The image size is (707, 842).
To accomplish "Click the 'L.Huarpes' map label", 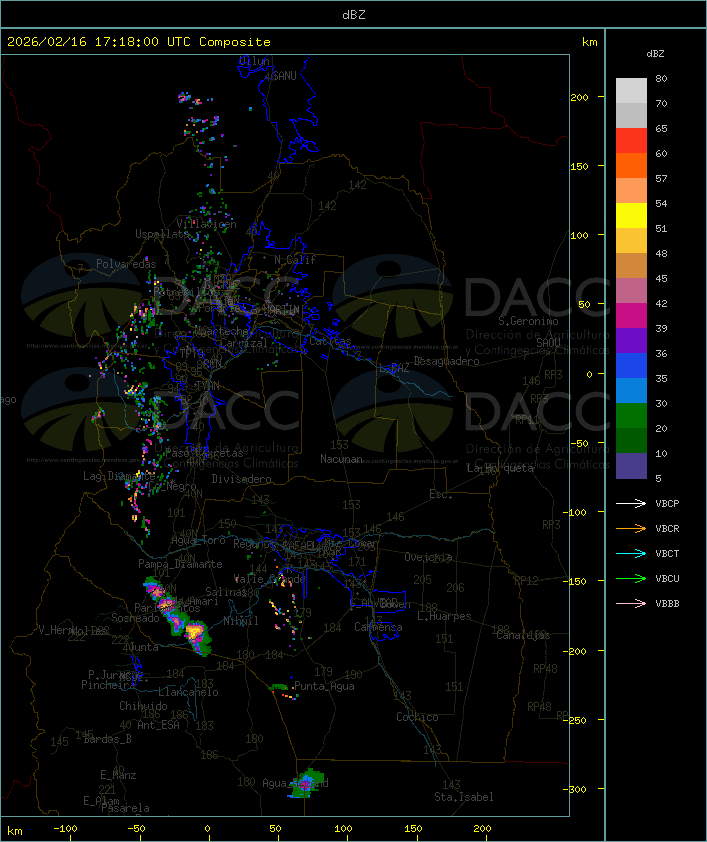I will click(x=444, y=617).
